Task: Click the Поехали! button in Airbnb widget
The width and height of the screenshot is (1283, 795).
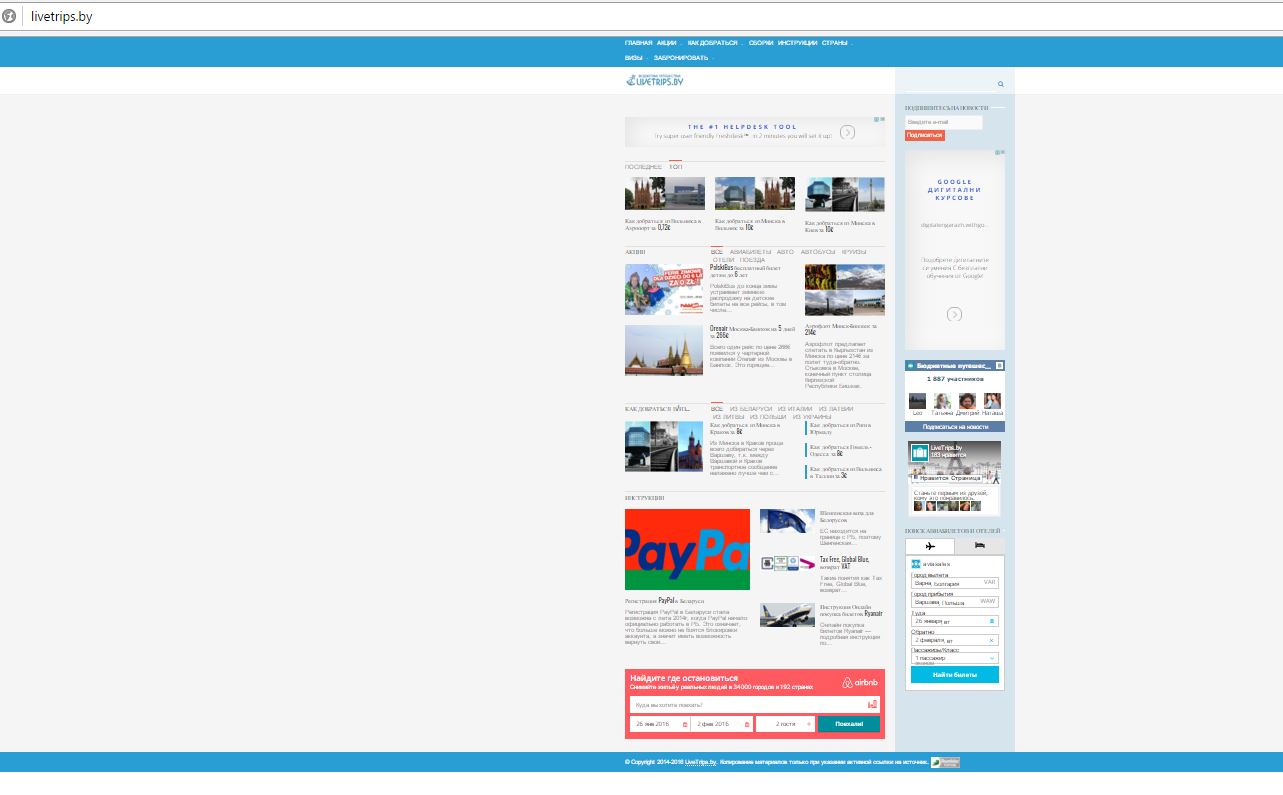Action: pos(849,724)
